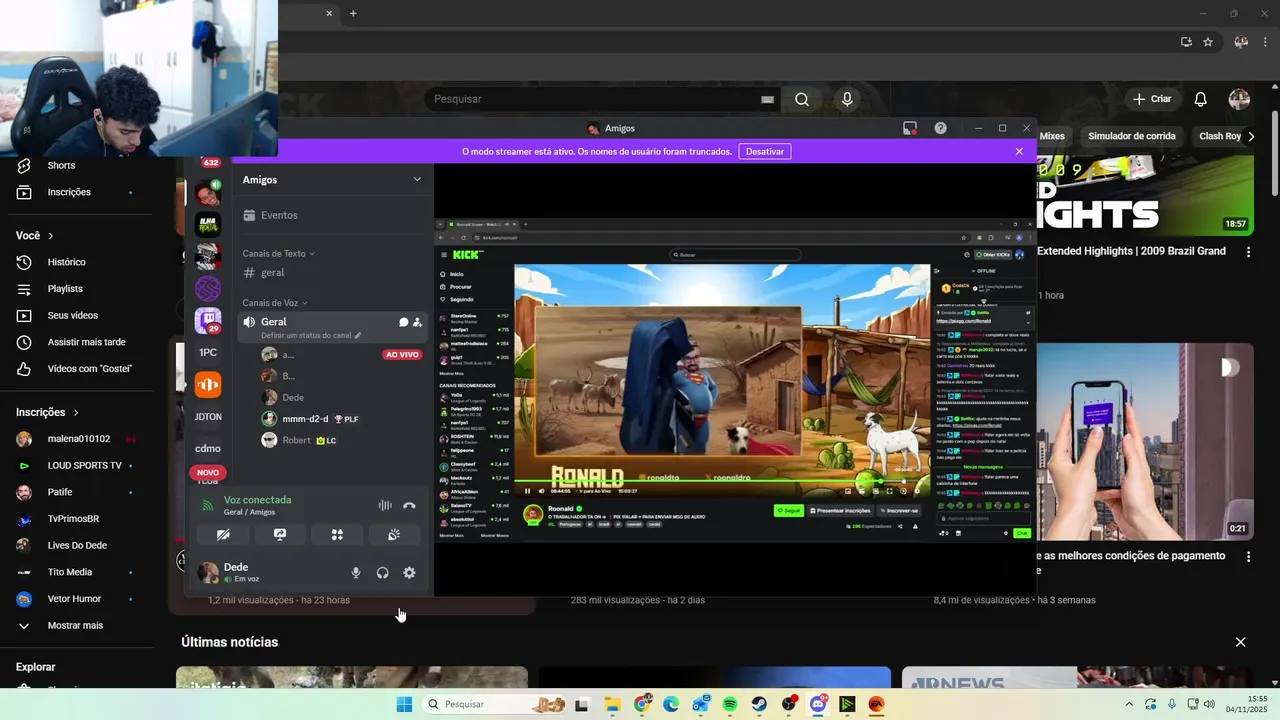
Task: Collapse the Canais de Voz category
Action: [275, 303]
